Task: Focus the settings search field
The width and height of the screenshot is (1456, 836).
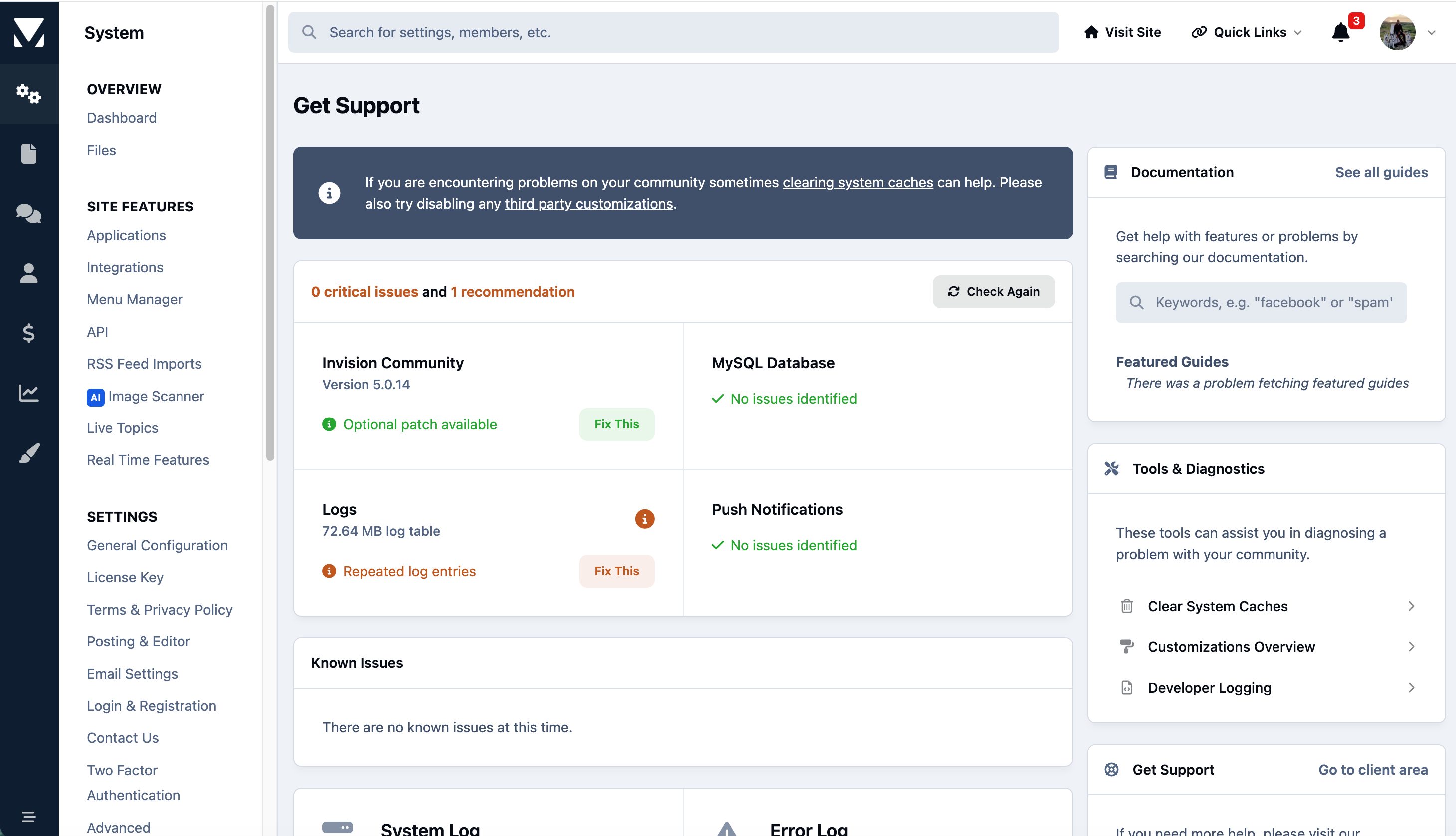Action: [x=673, y=33]
